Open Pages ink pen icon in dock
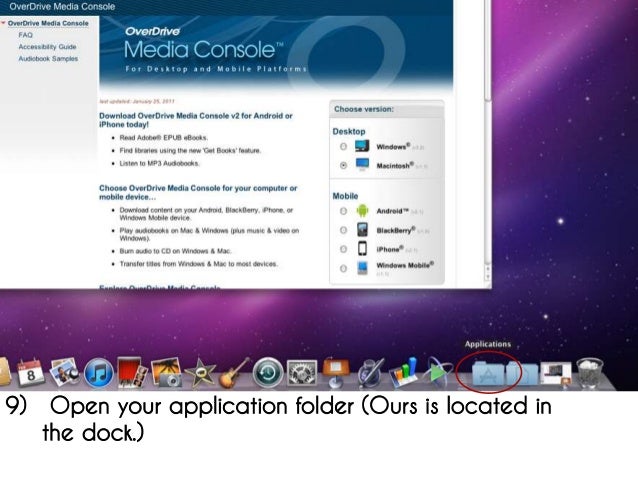This screenshot has width=638, height=479. [x=369, y=372]
